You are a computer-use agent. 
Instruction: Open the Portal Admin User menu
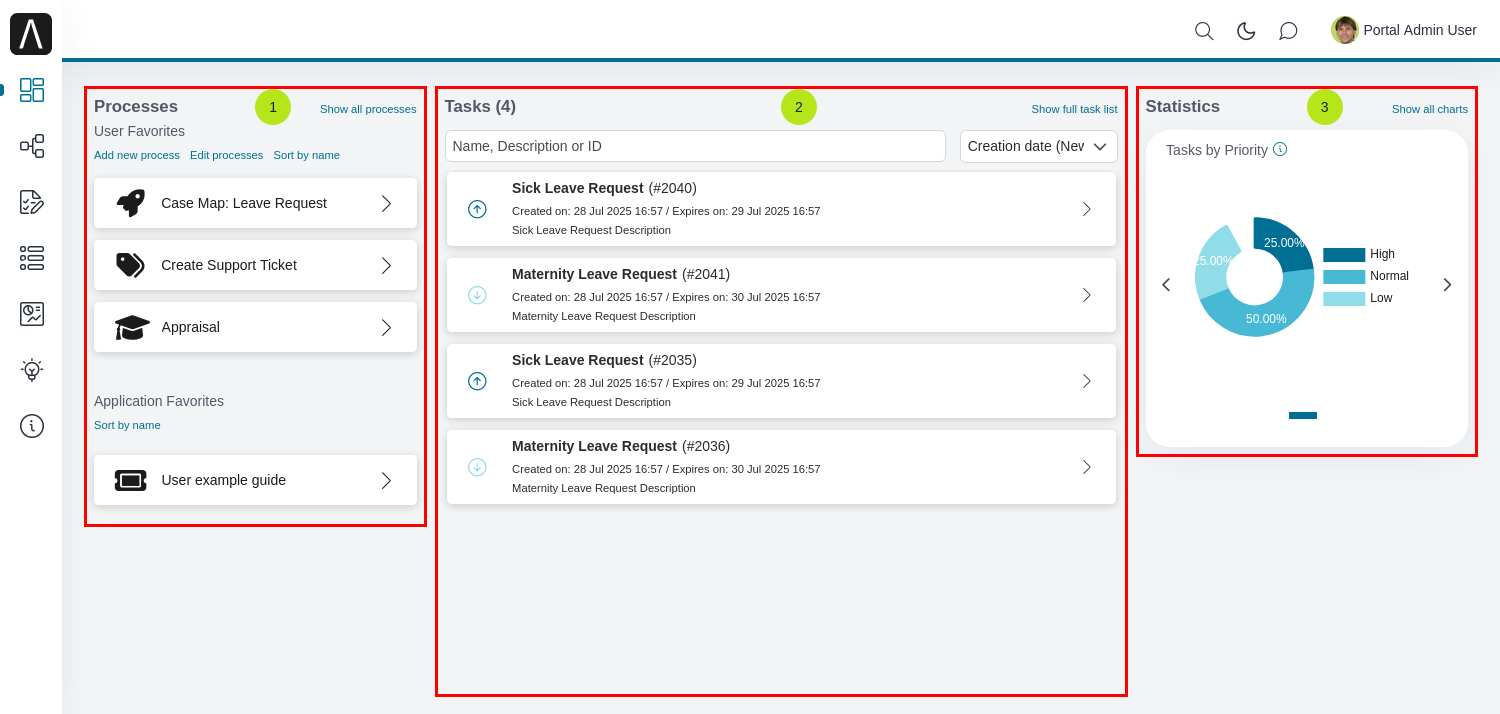coord(1404,30)
